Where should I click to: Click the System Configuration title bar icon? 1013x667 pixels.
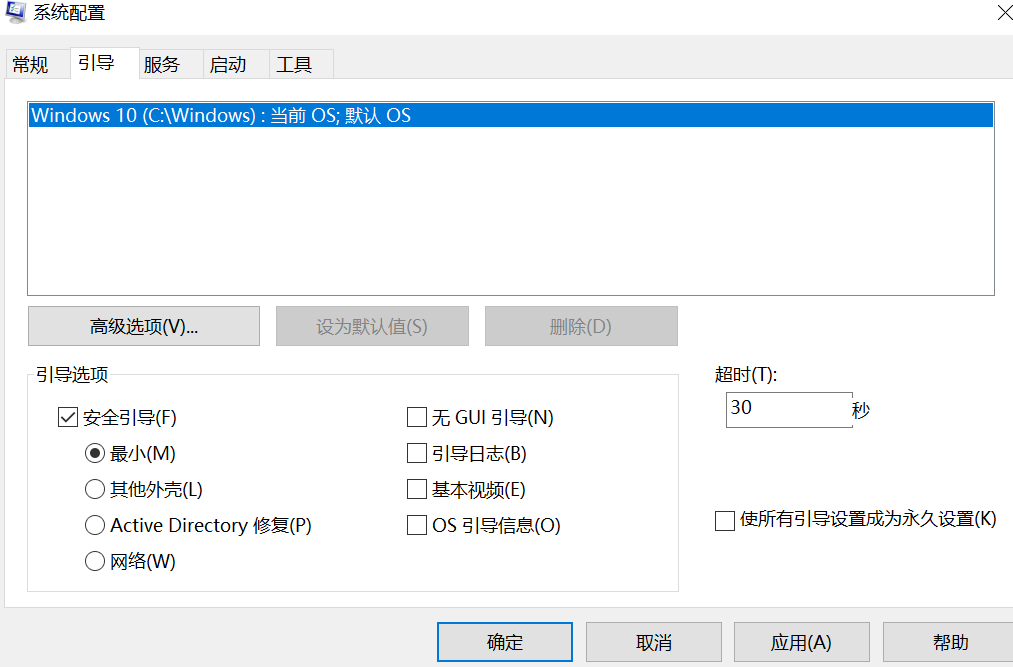(x=15, y=12)
